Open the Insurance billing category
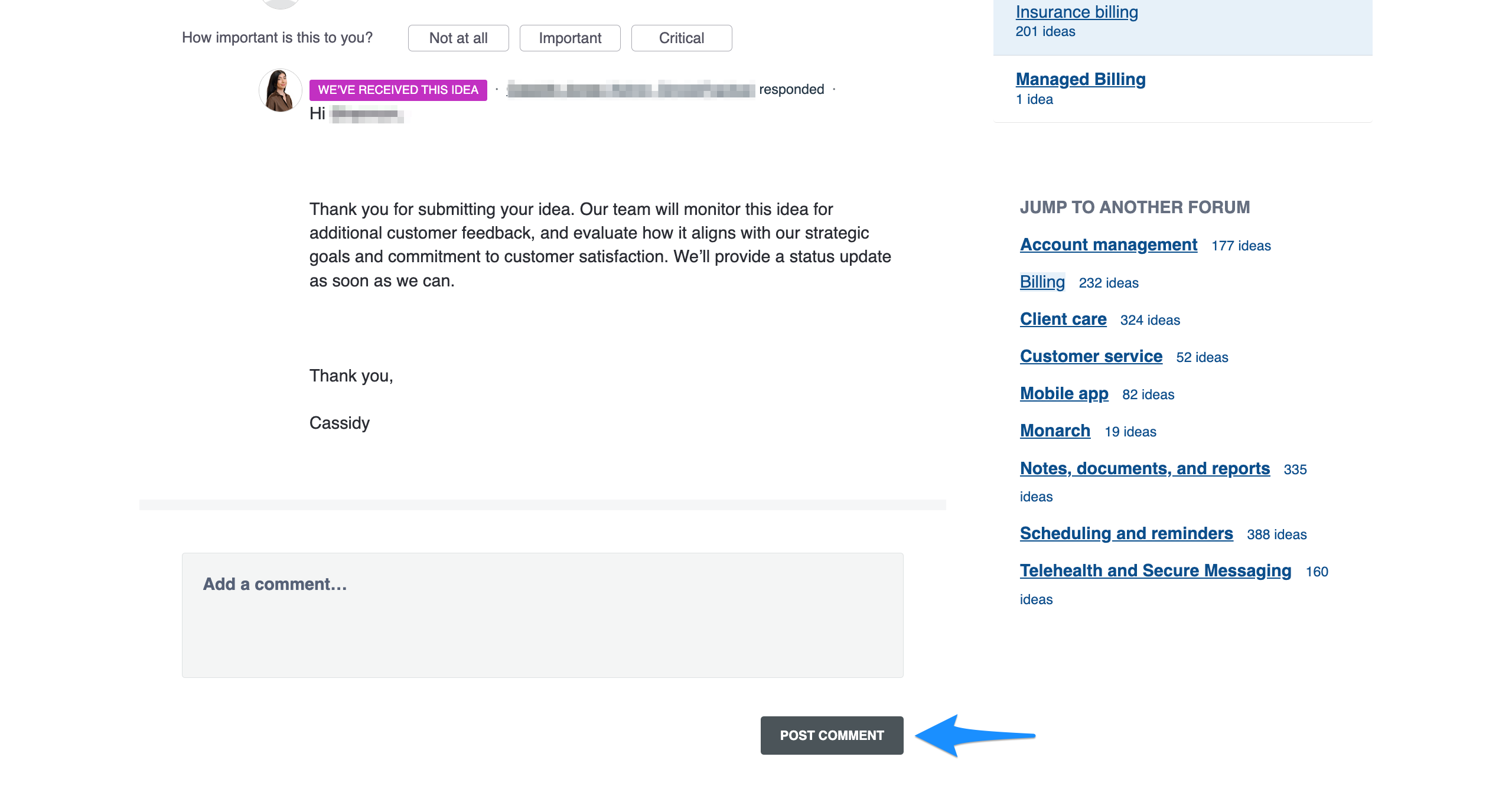The width and height of the screenshot is (1512, 799). [x=1077, y=12]
